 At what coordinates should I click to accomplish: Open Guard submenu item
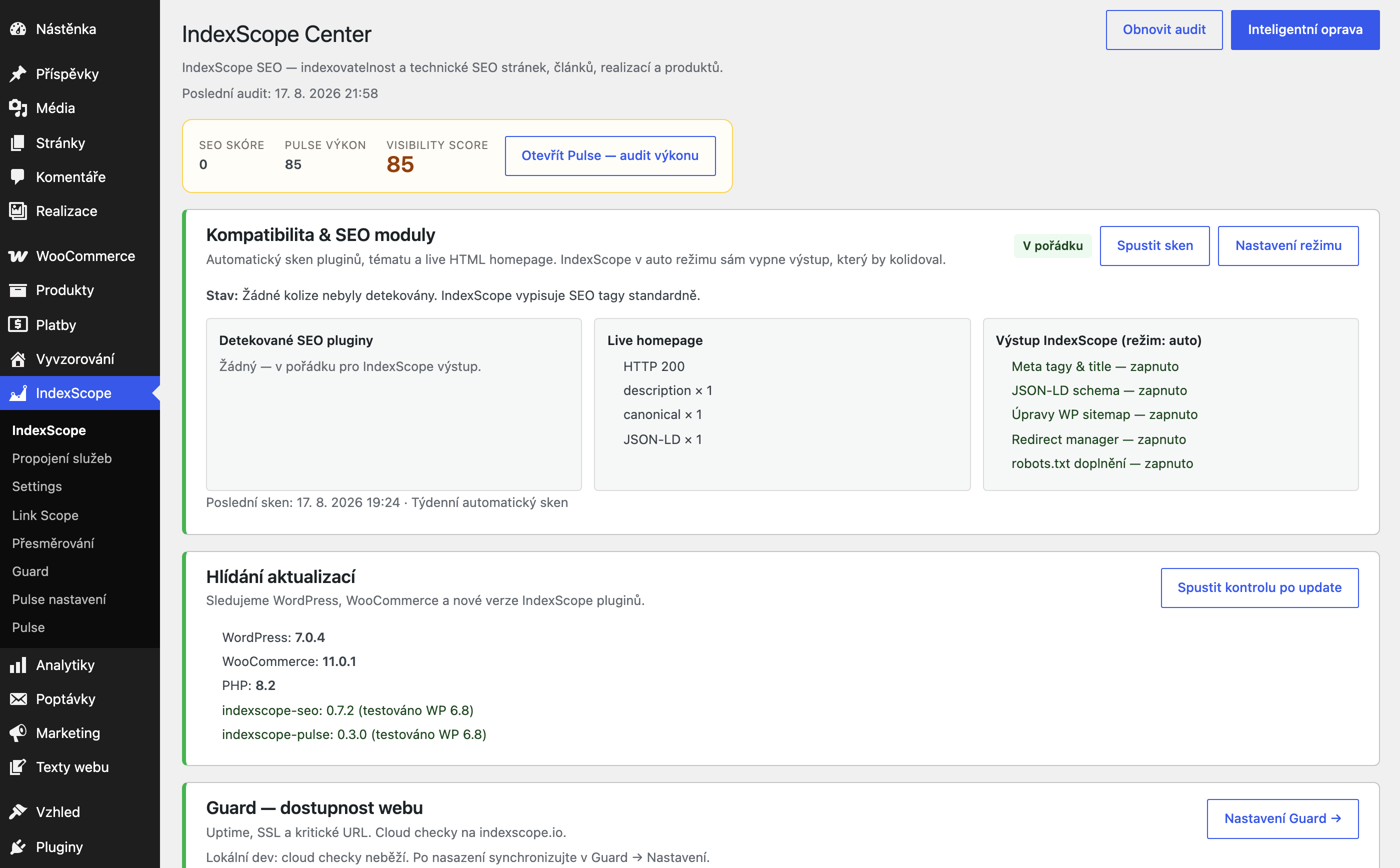coord(30,571)
